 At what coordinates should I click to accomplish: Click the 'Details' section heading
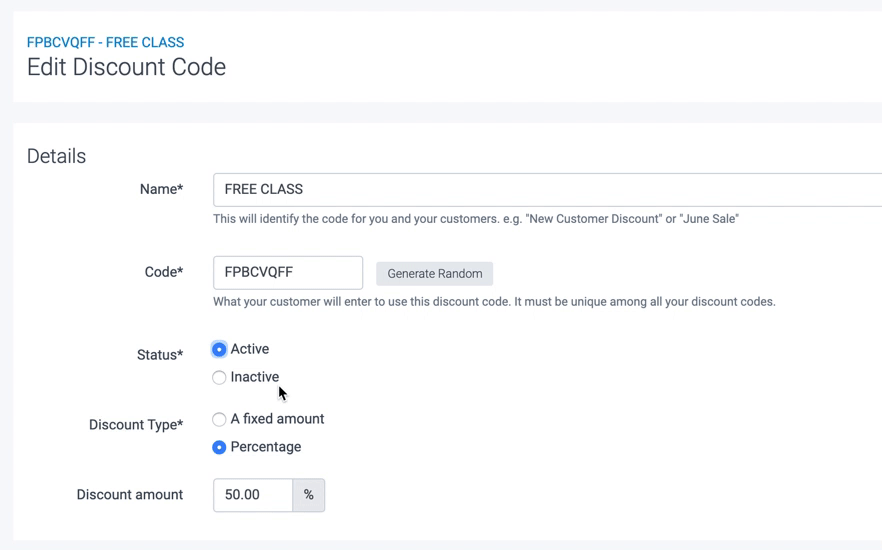point(56,156)
